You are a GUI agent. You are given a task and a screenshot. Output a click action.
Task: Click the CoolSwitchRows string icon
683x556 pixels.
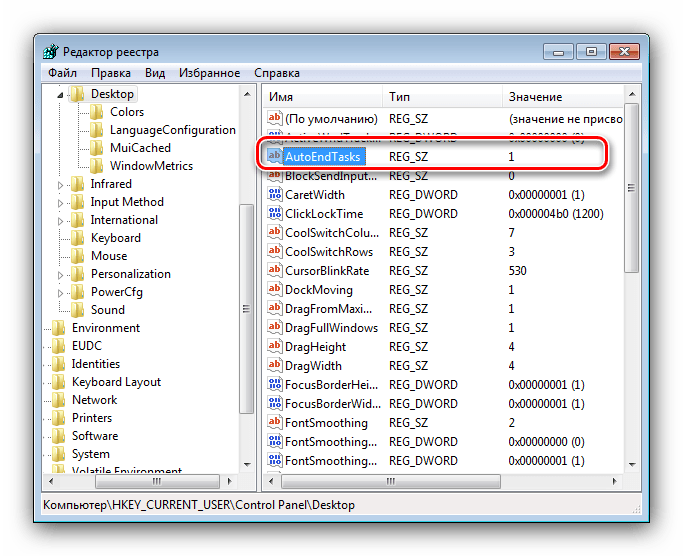tap(274, 251)
